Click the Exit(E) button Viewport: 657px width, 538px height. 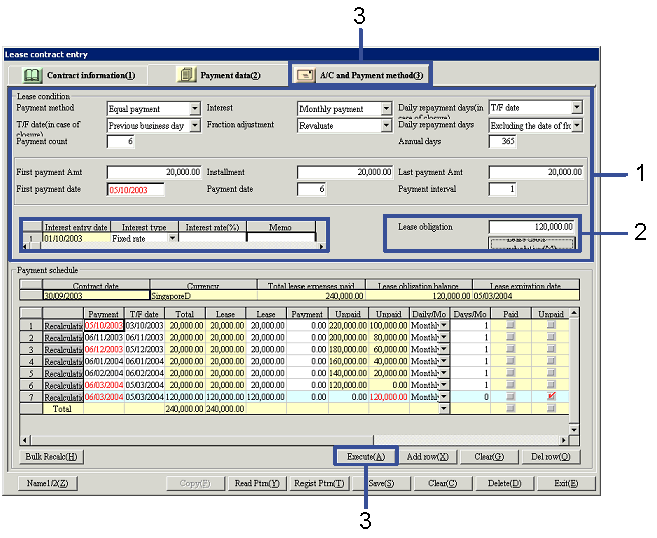tap(566, 484)
